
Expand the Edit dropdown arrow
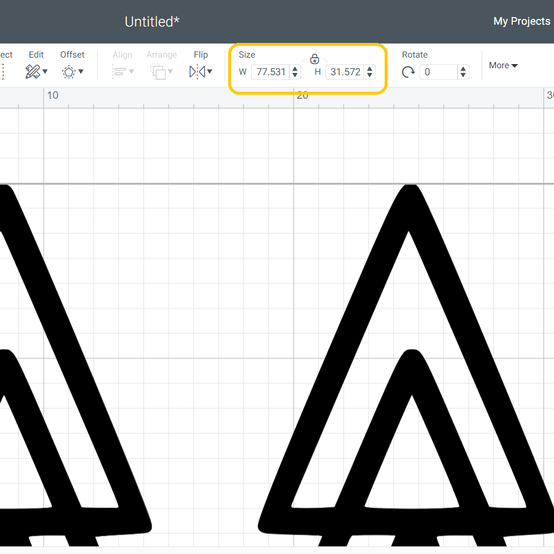point(45,71)
